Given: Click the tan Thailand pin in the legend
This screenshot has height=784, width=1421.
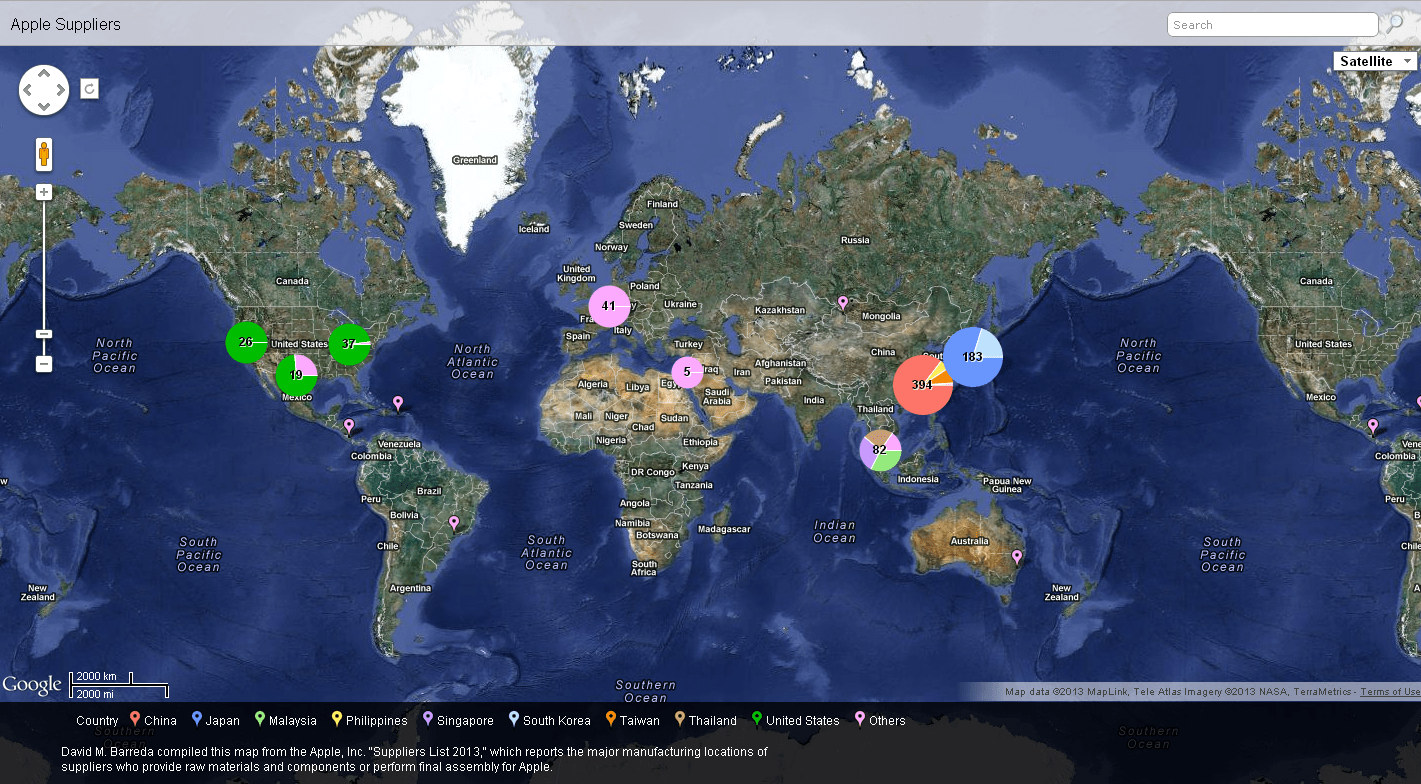Looking at the screenshot, I should (x=680, y=719).
